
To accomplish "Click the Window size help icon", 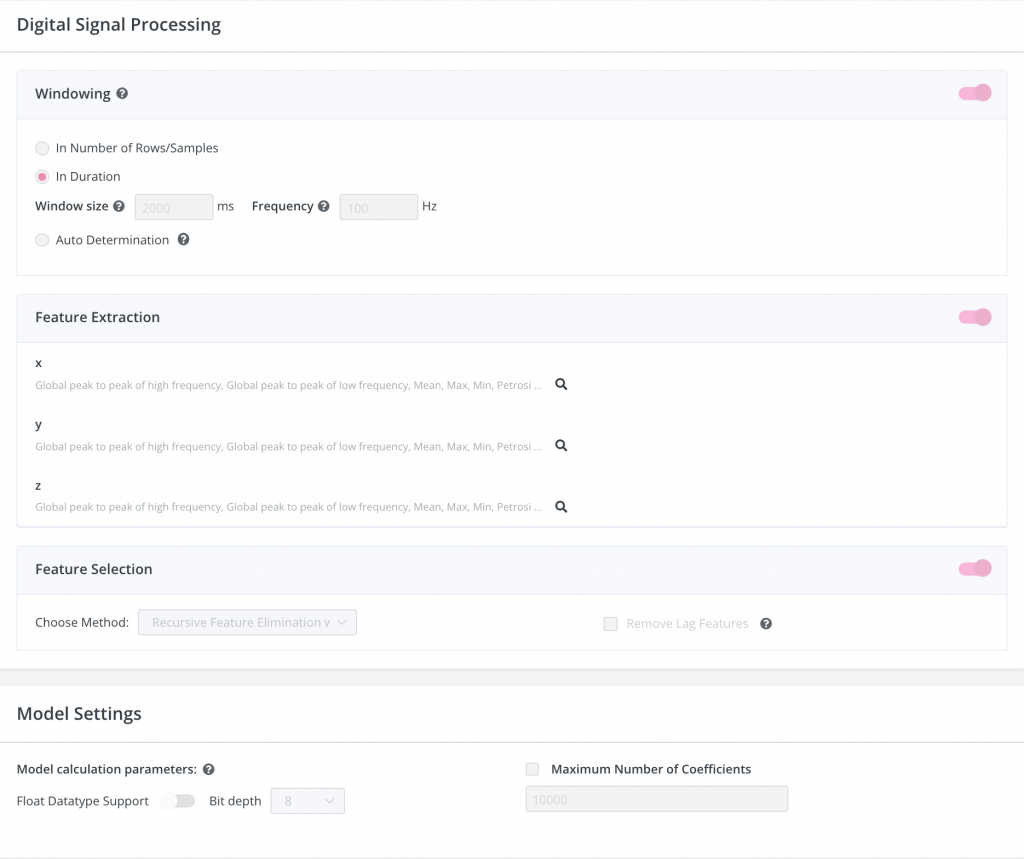I will 119,207.
